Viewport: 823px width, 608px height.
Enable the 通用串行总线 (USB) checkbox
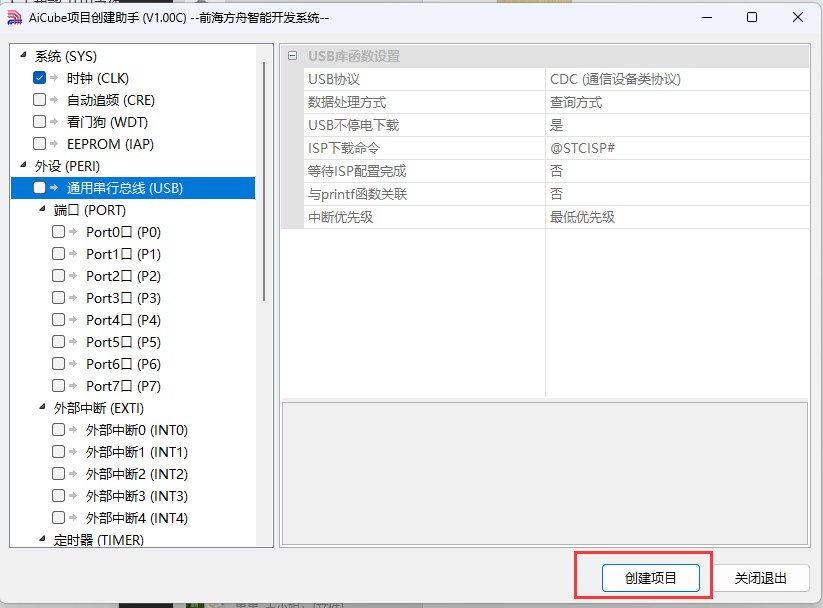coord(39,187)
